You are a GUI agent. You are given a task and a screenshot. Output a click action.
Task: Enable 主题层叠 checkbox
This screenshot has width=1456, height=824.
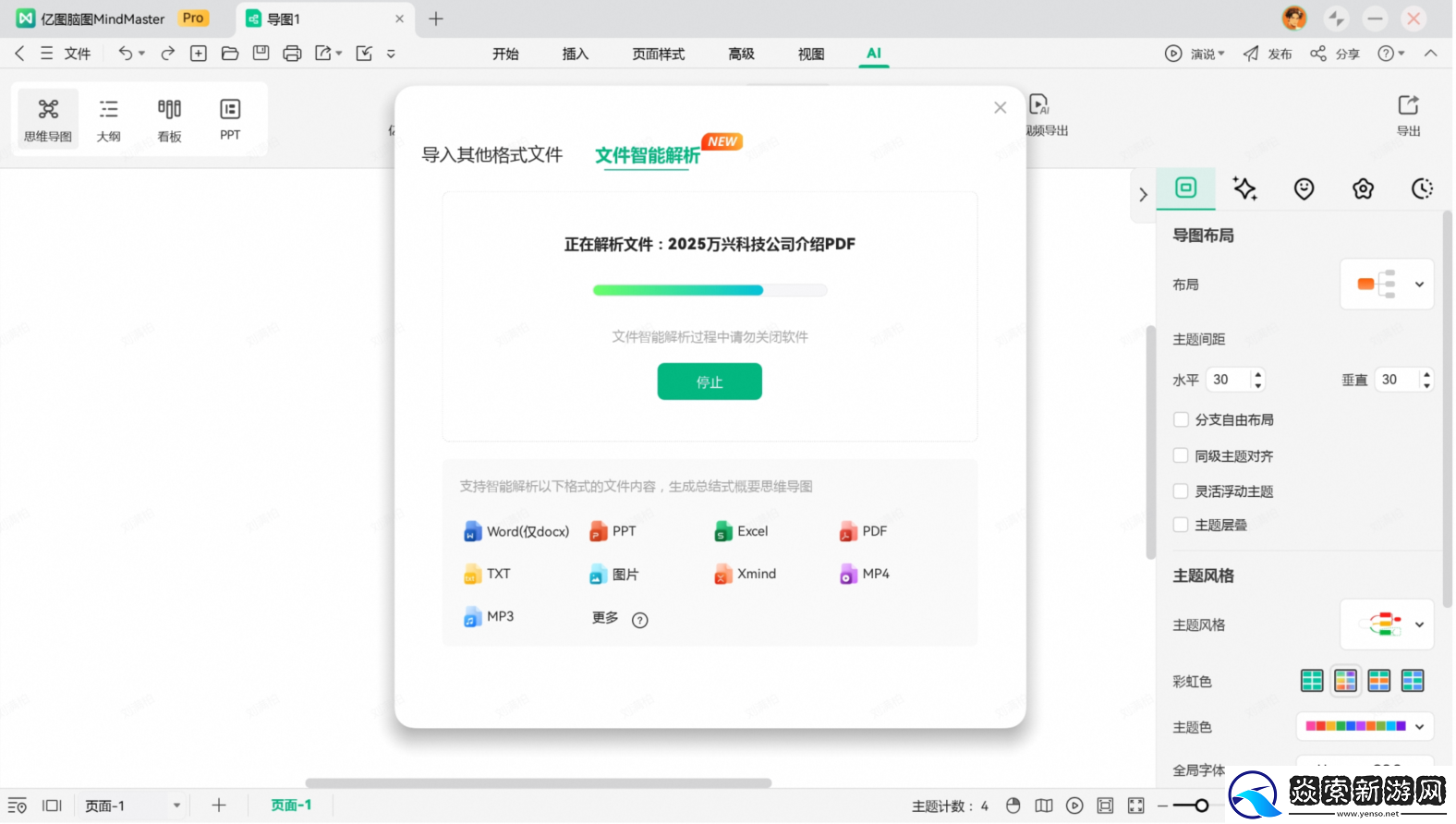click(1180, 525)
